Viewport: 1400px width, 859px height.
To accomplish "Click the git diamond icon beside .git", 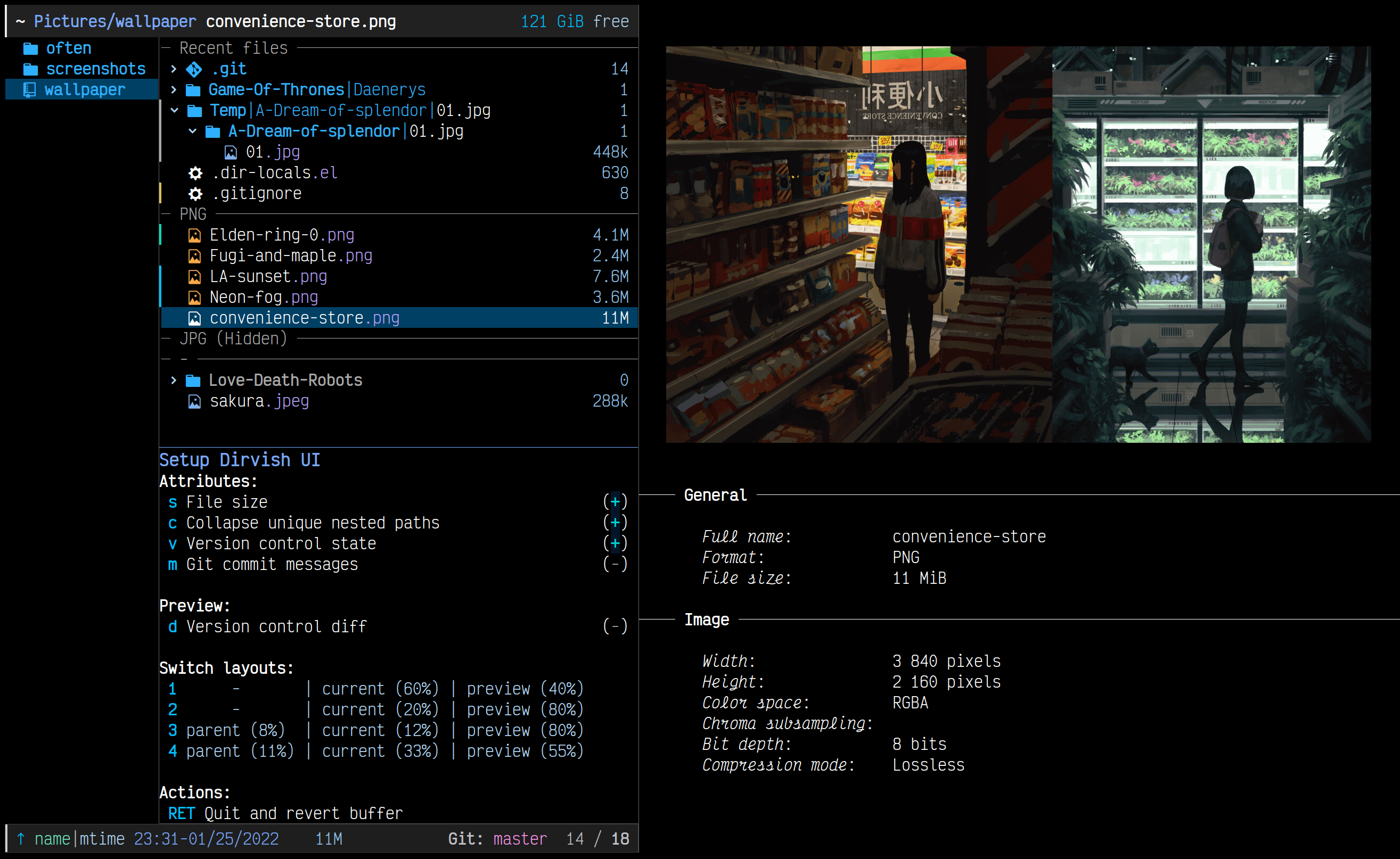I will (194, 69).
